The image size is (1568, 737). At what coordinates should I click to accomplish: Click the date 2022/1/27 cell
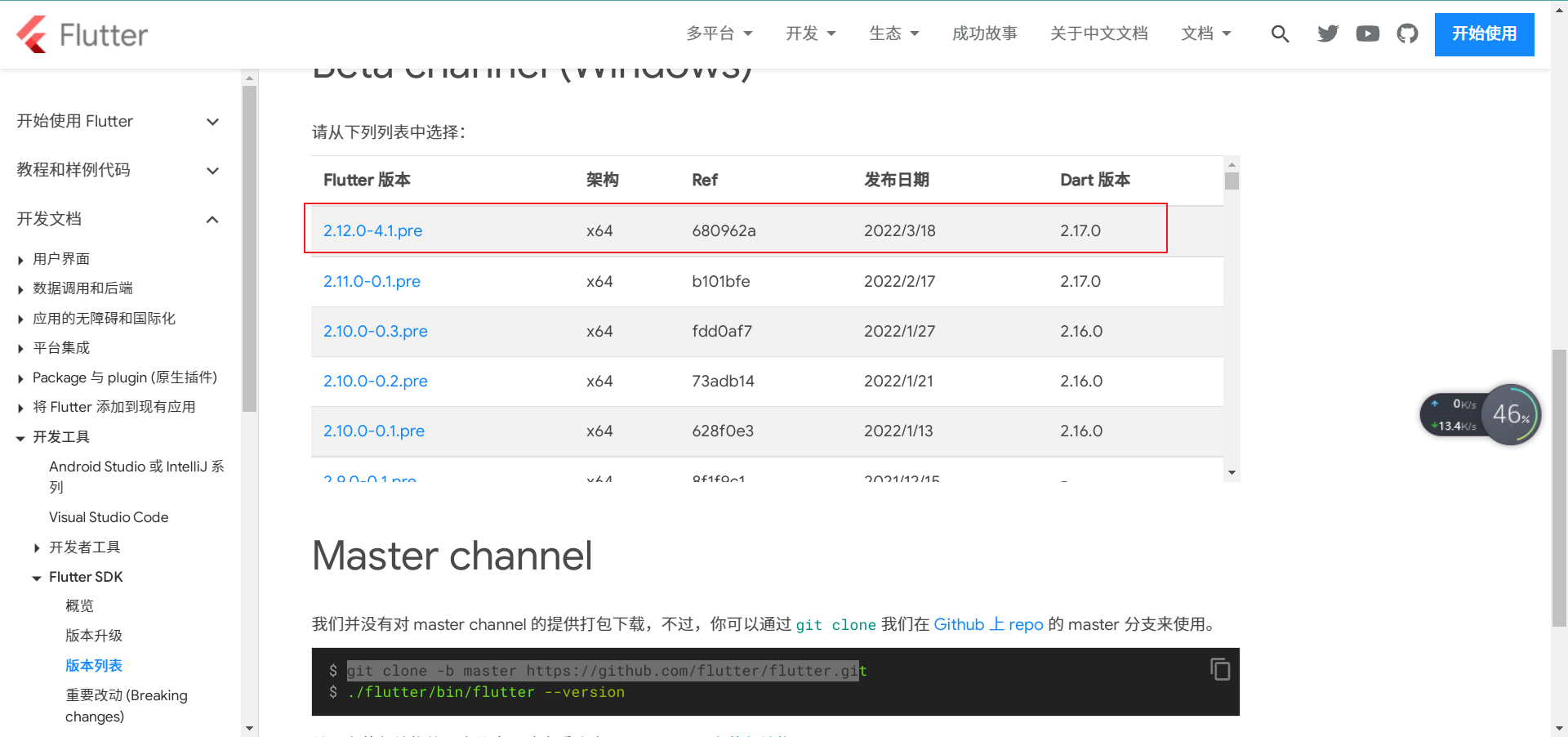pyautogui.click(x=899, y=331)
